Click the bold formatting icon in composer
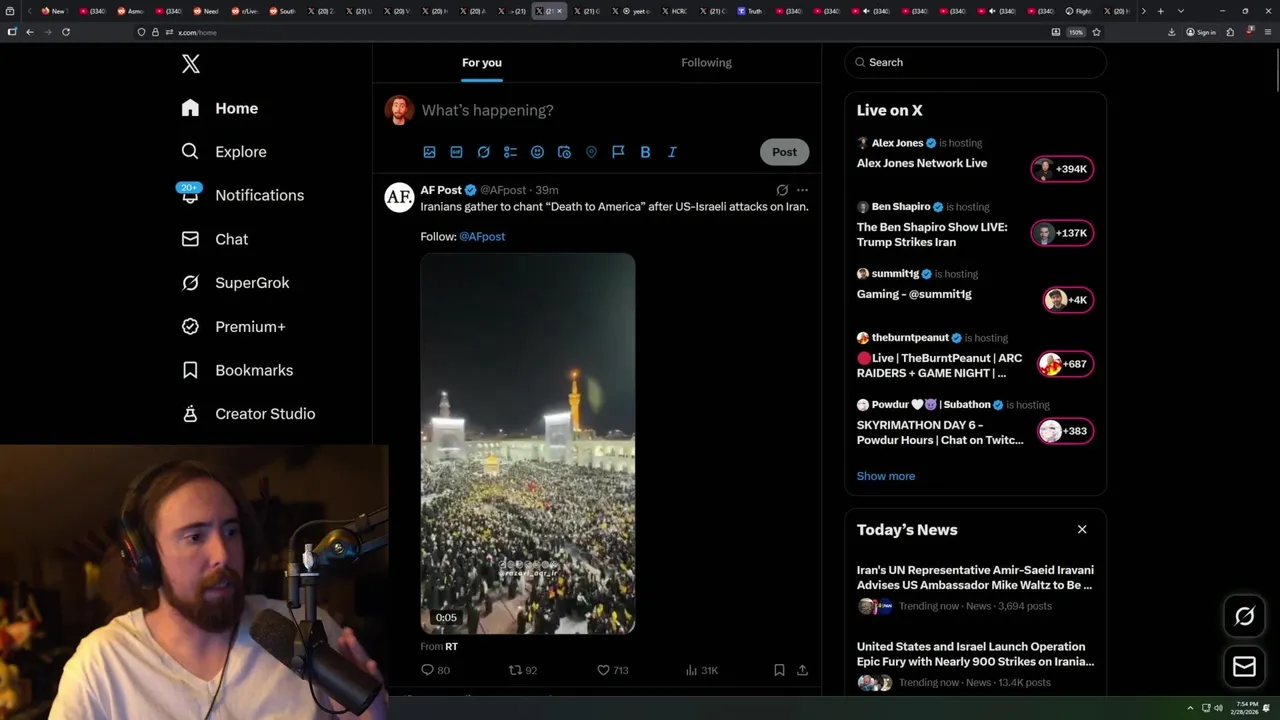This screenshot has width=1280, height=720. tap(645, 152)
